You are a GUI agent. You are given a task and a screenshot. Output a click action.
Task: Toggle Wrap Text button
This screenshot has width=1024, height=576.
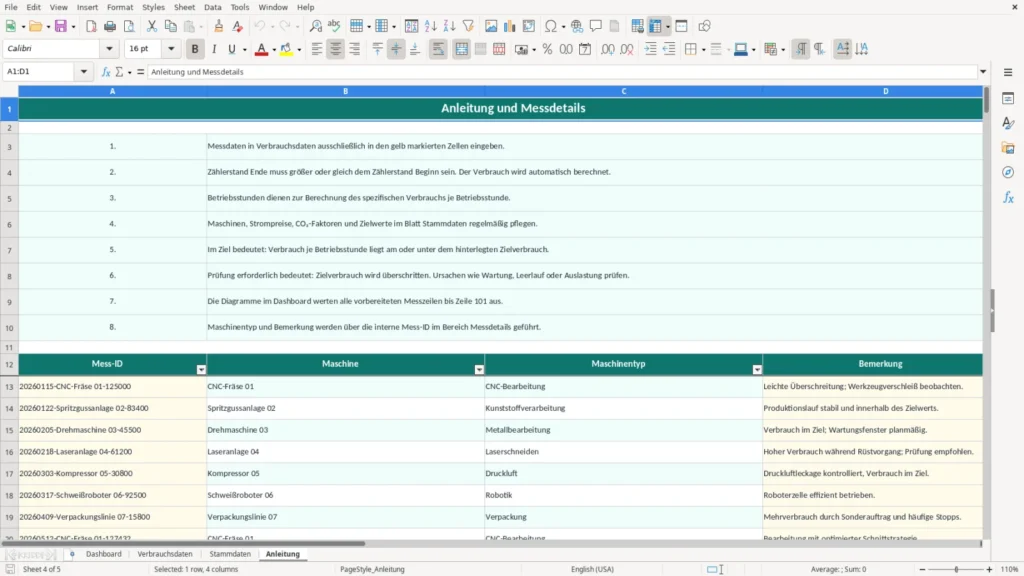click(x=438, y=49)
